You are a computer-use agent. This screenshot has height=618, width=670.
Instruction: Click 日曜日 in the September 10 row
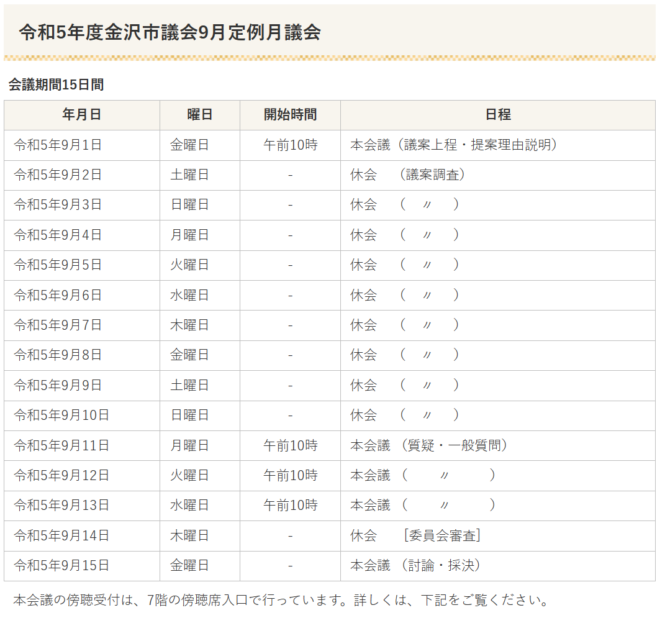pos(189,415)
